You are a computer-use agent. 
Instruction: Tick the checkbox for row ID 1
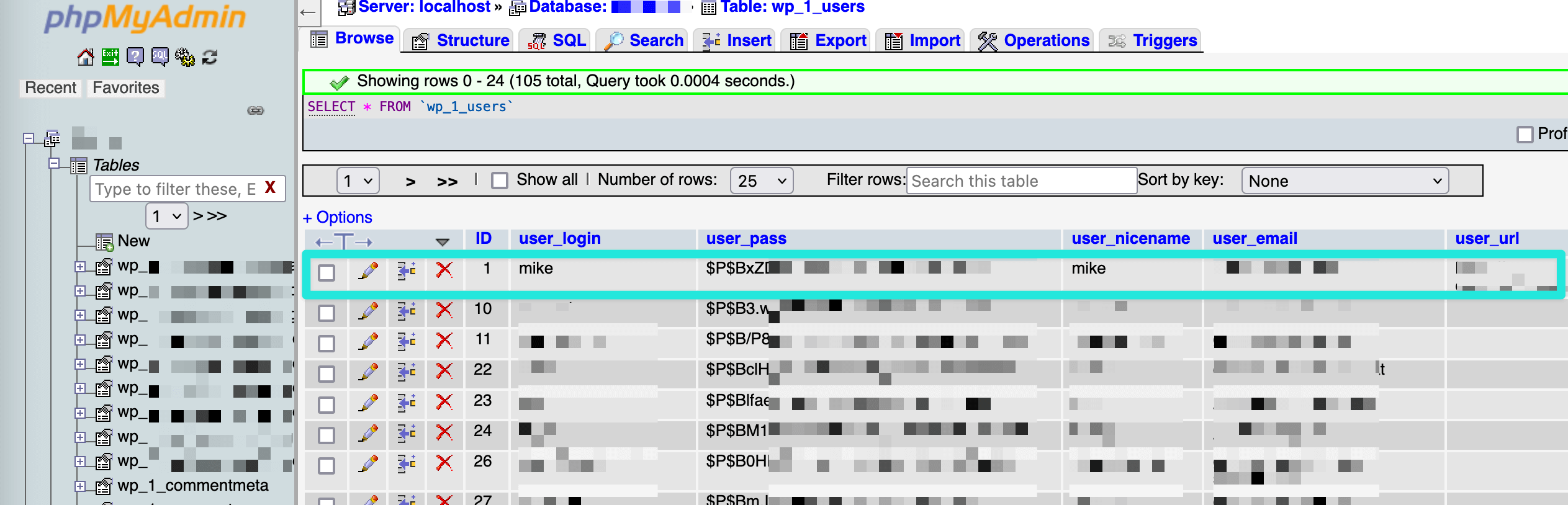(x=327, y=272)
